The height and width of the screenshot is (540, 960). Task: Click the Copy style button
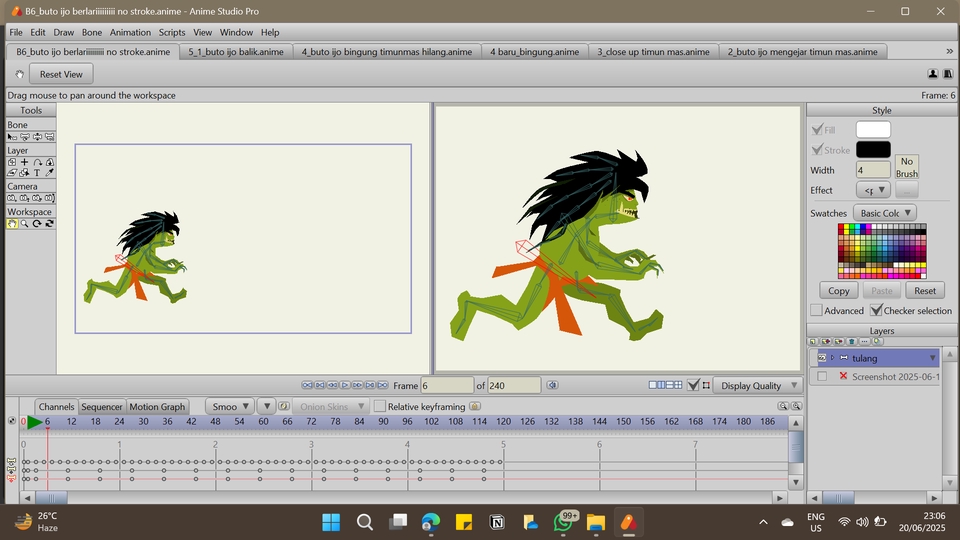(839, 290)
